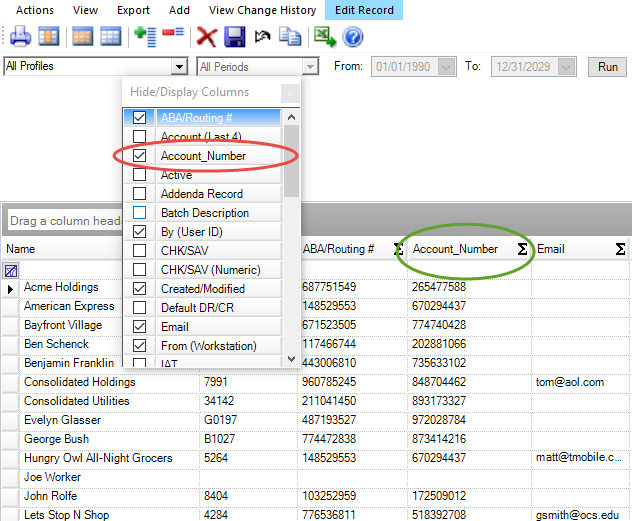Open the View Change History menu

pos(262,10)
